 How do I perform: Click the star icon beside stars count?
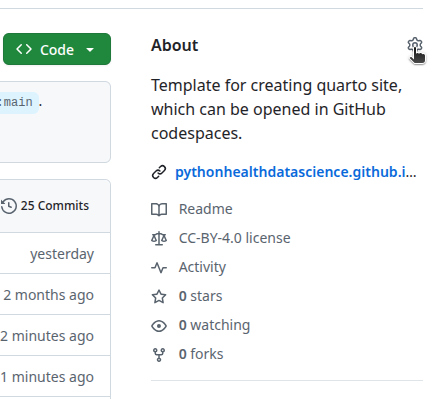pos(159,297)
